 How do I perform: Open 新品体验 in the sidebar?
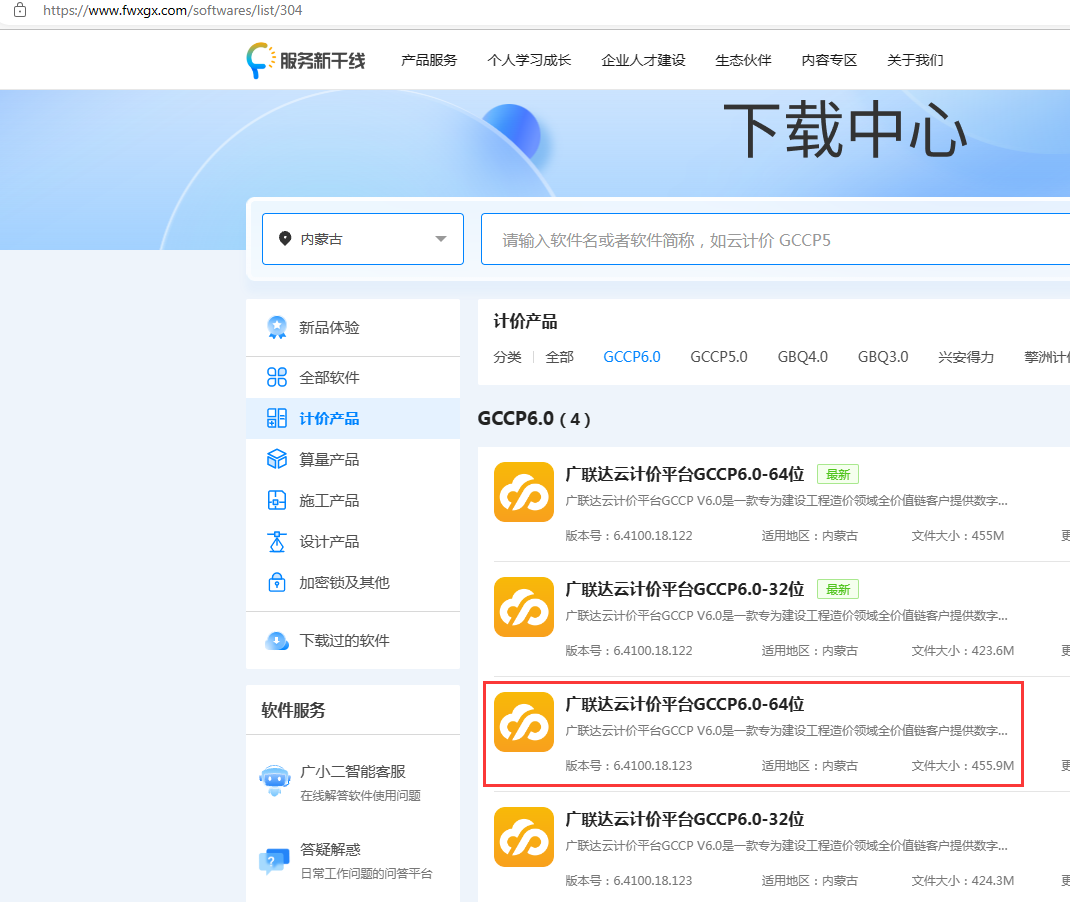pyautogui.click(x=353, y=328)
